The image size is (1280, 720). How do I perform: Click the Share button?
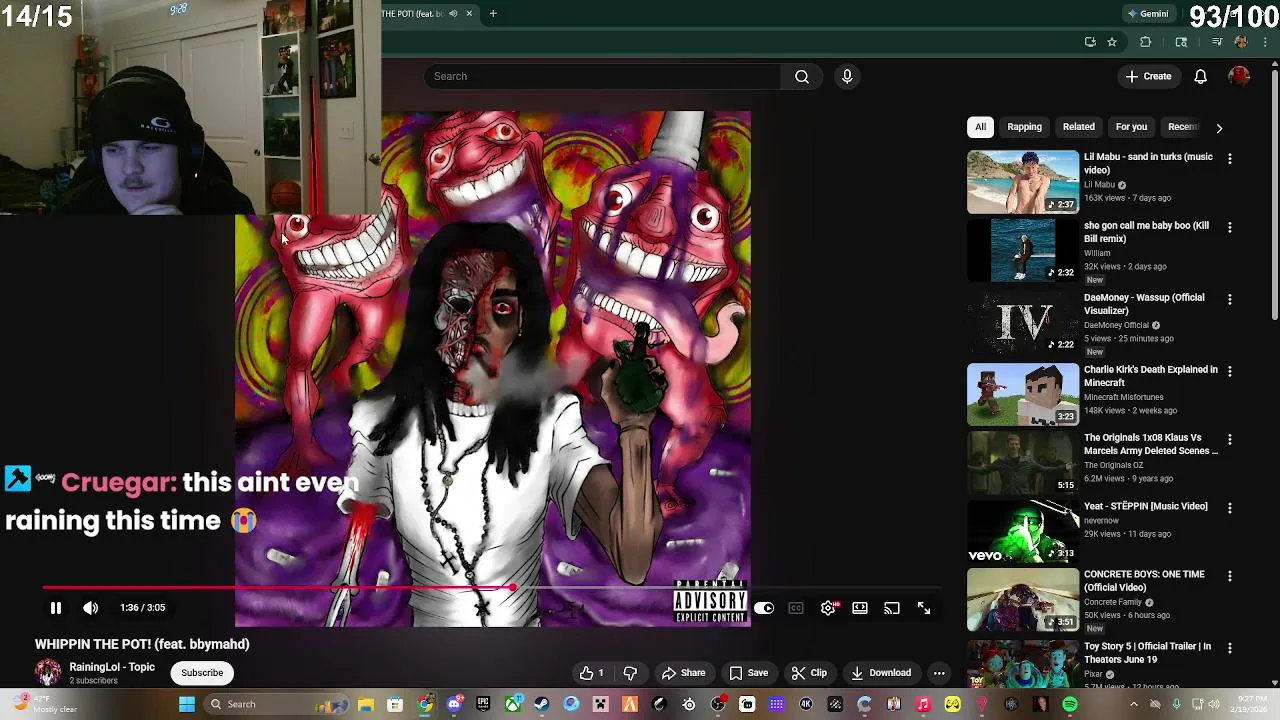pyautogui.click(x=684, y=673)
